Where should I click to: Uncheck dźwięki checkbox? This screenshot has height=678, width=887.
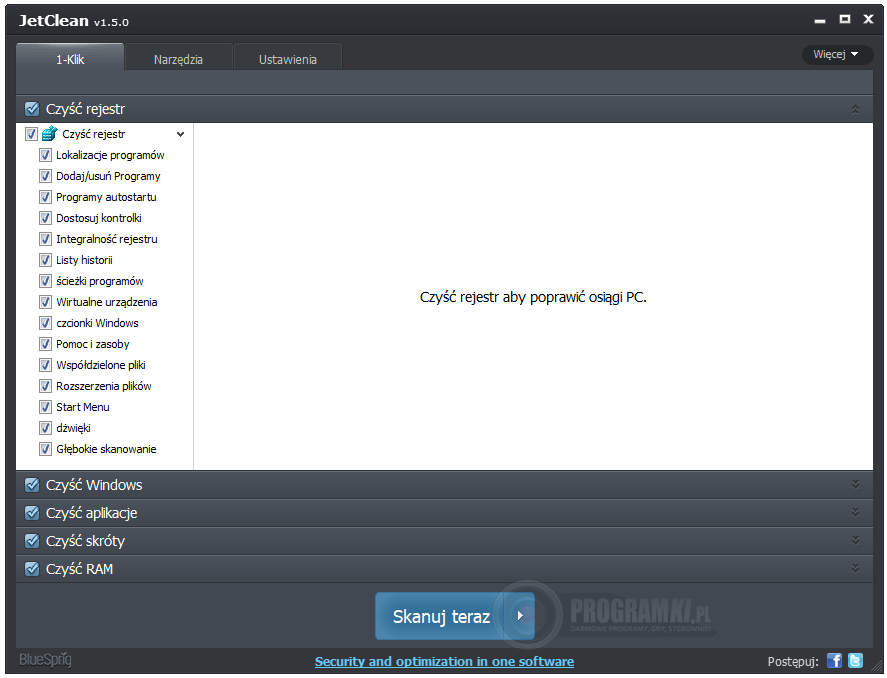45,427
